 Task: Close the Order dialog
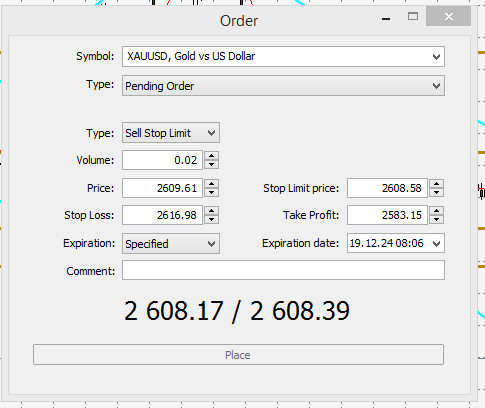pyautogui.click(x=449, y=16)
